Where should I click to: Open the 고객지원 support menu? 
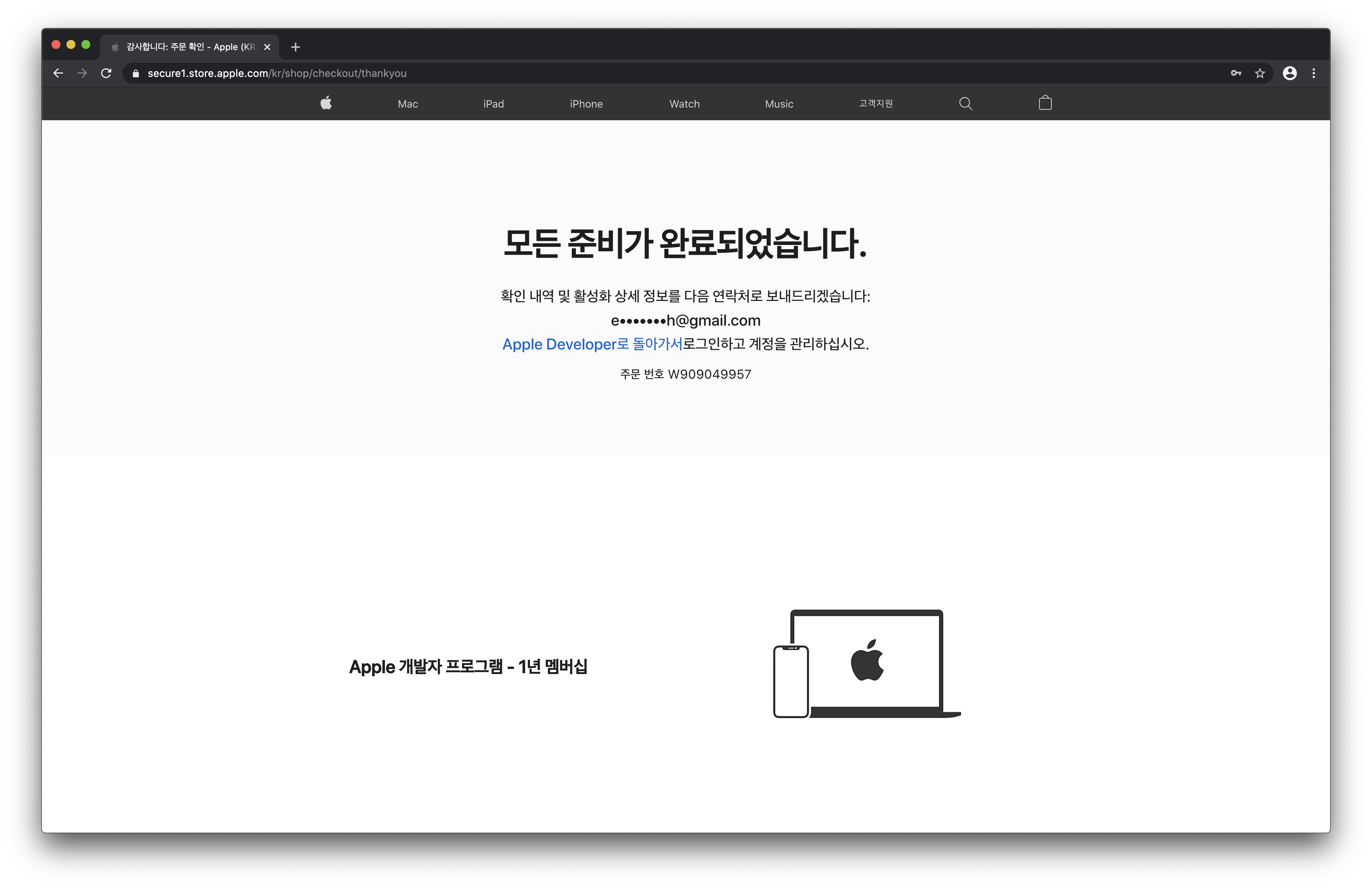875,103
